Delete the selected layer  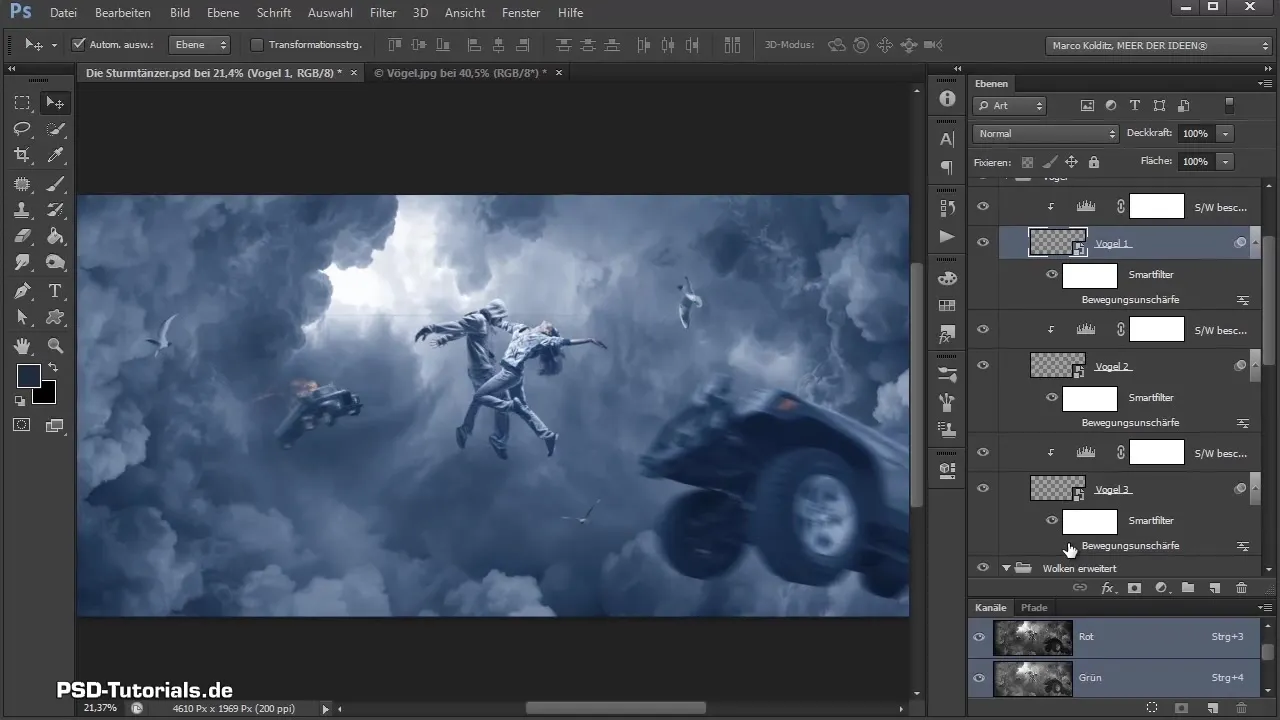(x=1241, y=588)
